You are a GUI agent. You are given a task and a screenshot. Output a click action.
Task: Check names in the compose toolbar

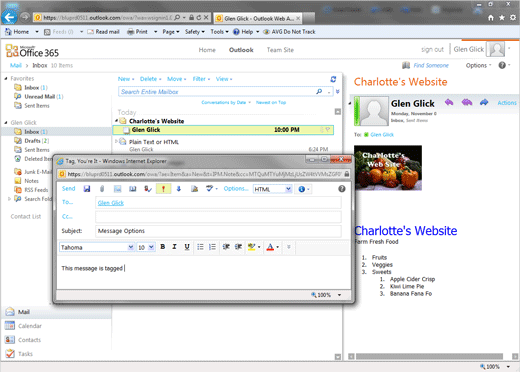coord(148,189)
